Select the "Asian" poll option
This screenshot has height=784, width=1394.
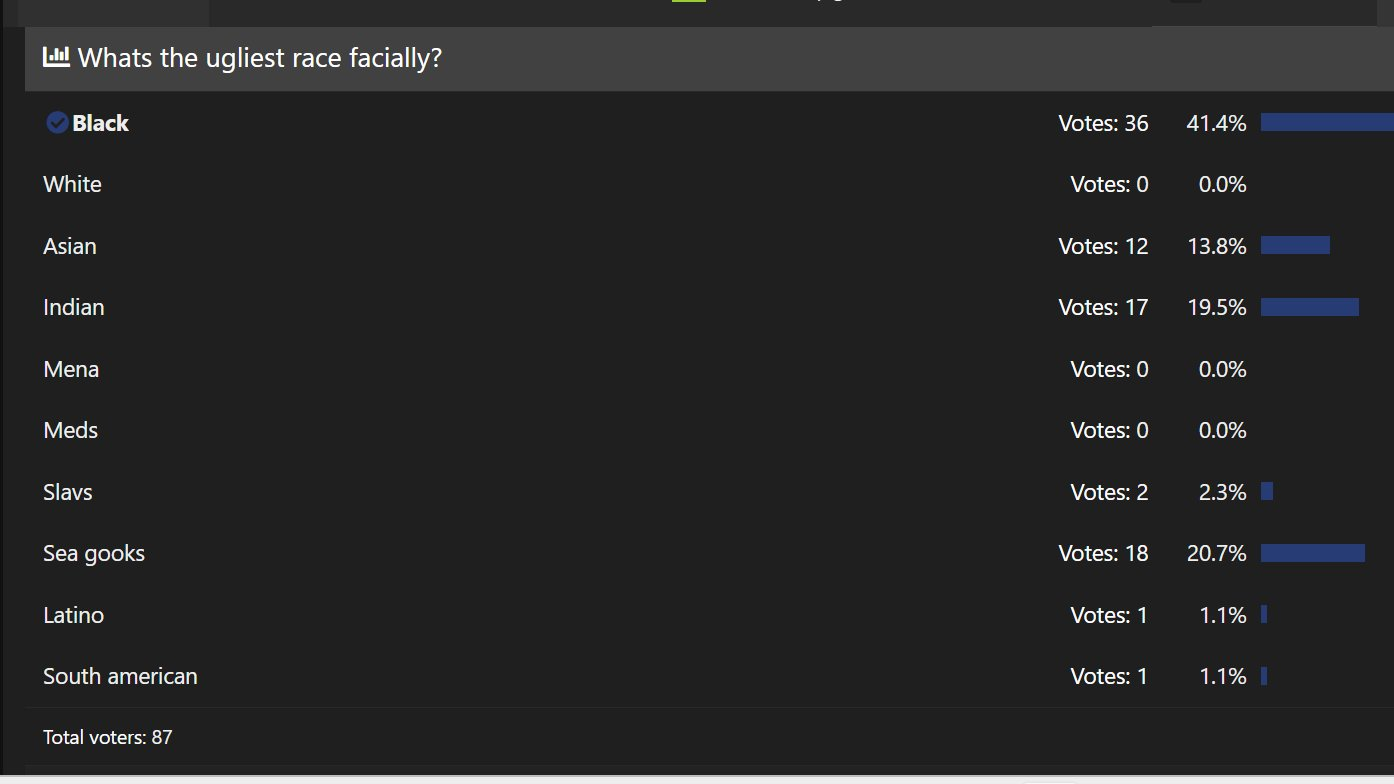click(70, 246)
